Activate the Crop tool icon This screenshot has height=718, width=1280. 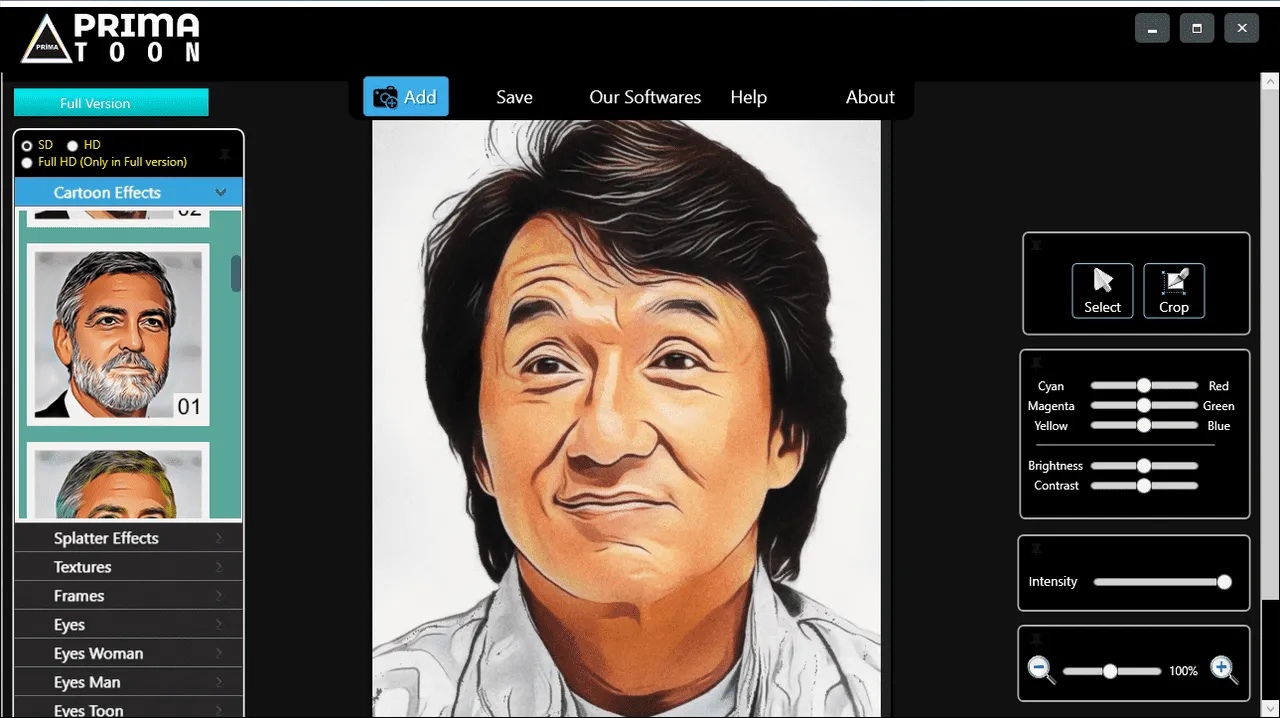click(1174, 281)
